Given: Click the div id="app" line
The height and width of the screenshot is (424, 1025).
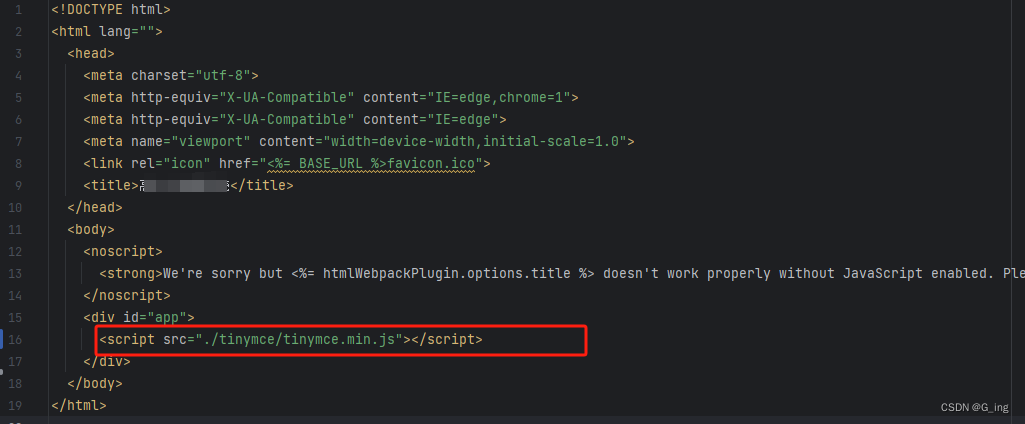Looking at the screenshot, I should click(139, 318).
